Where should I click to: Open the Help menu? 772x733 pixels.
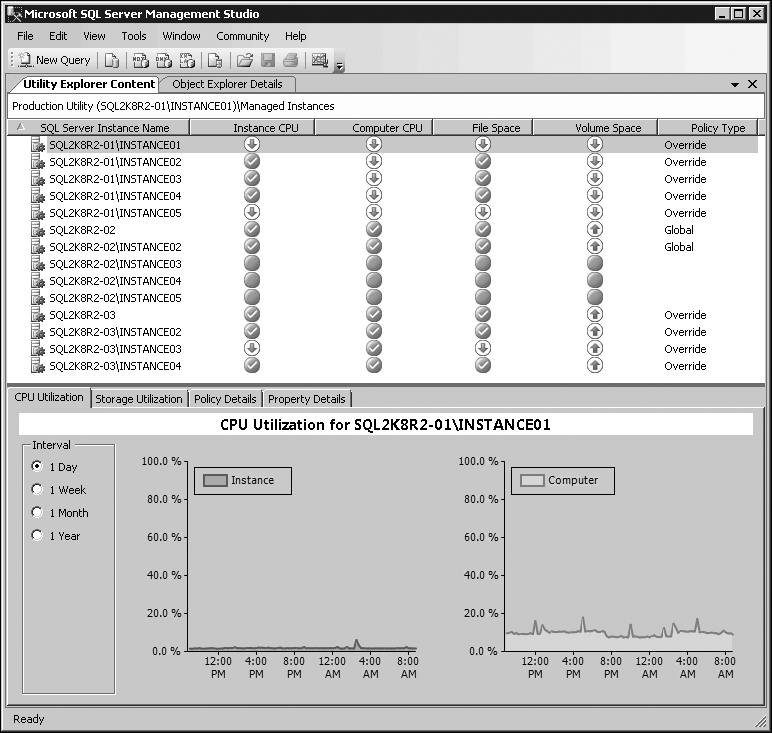[295, 36]
